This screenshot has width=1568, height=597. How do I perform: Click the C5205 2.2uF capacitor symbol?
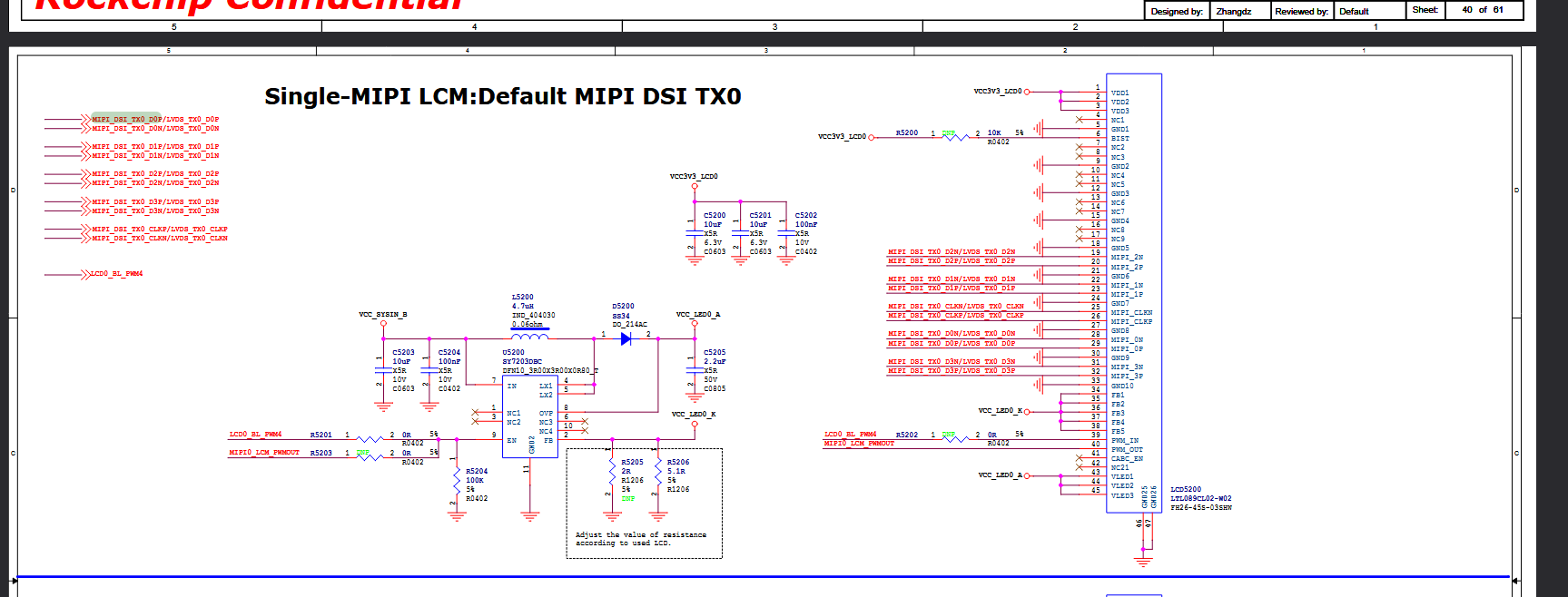(x=695, y=370)
